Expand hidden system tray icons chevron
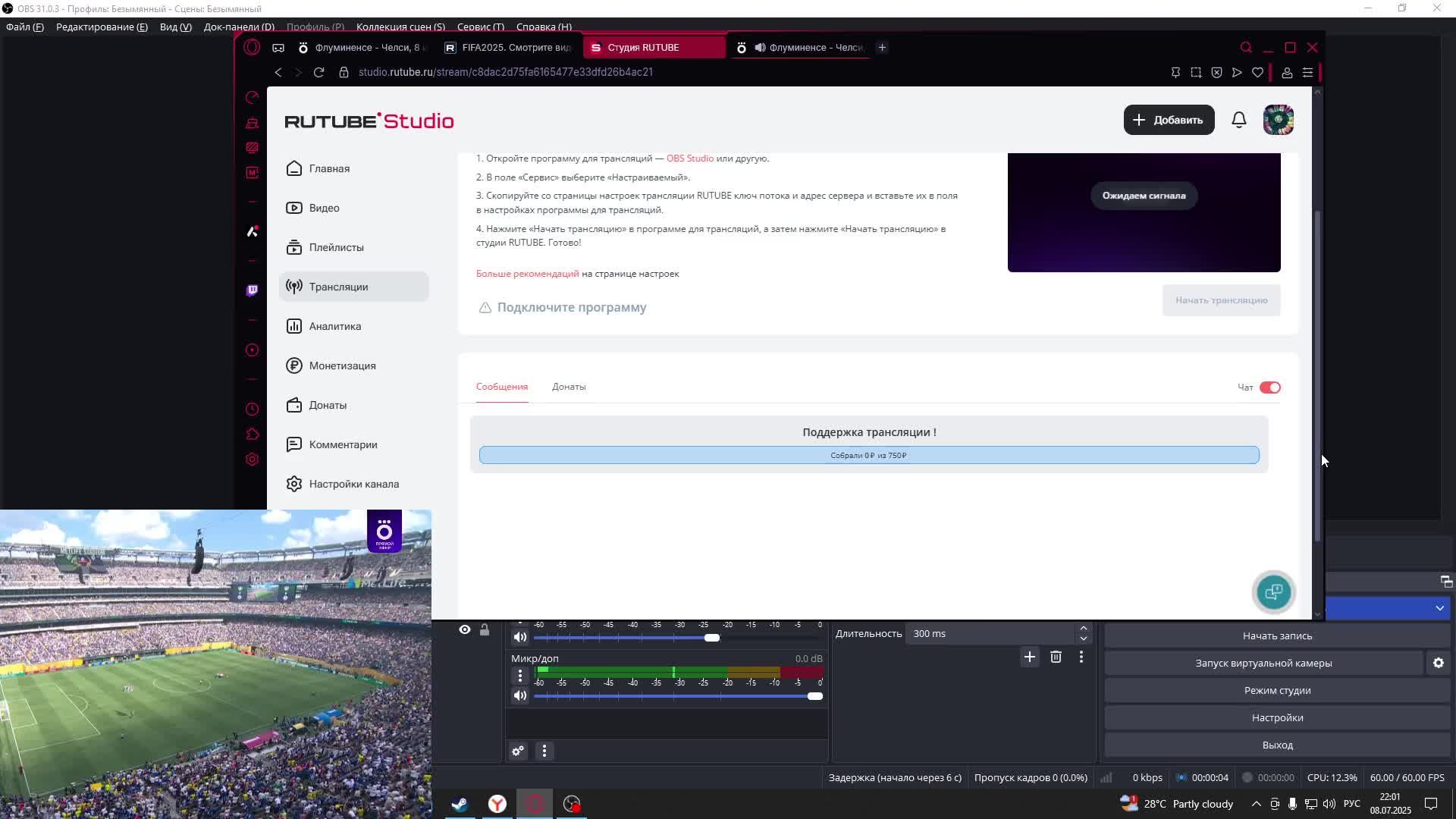Screen dimensions: 1456x819 pos(1256,804)
